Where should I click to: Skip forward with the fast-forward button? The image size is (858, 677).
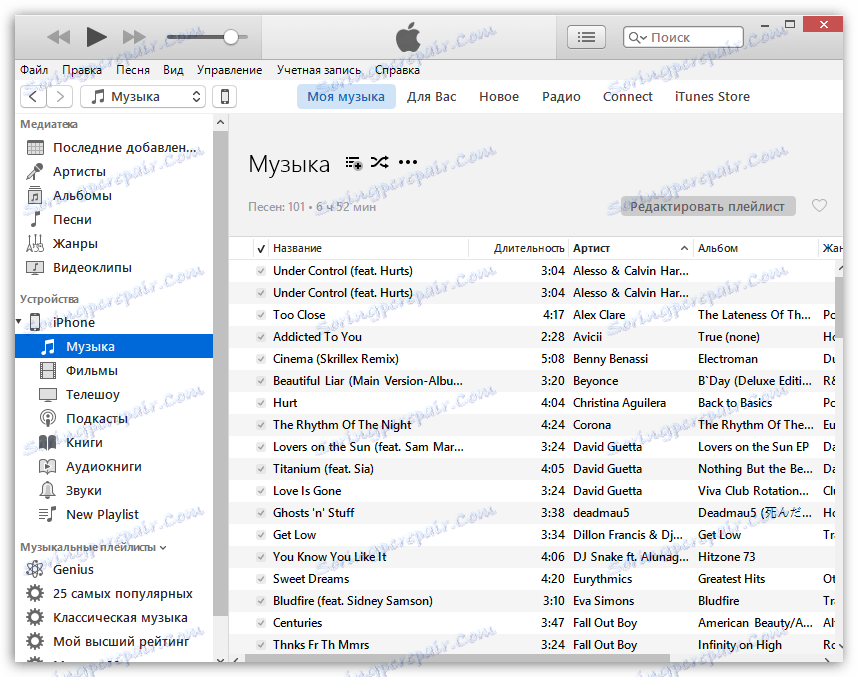(x=134, y=37)
